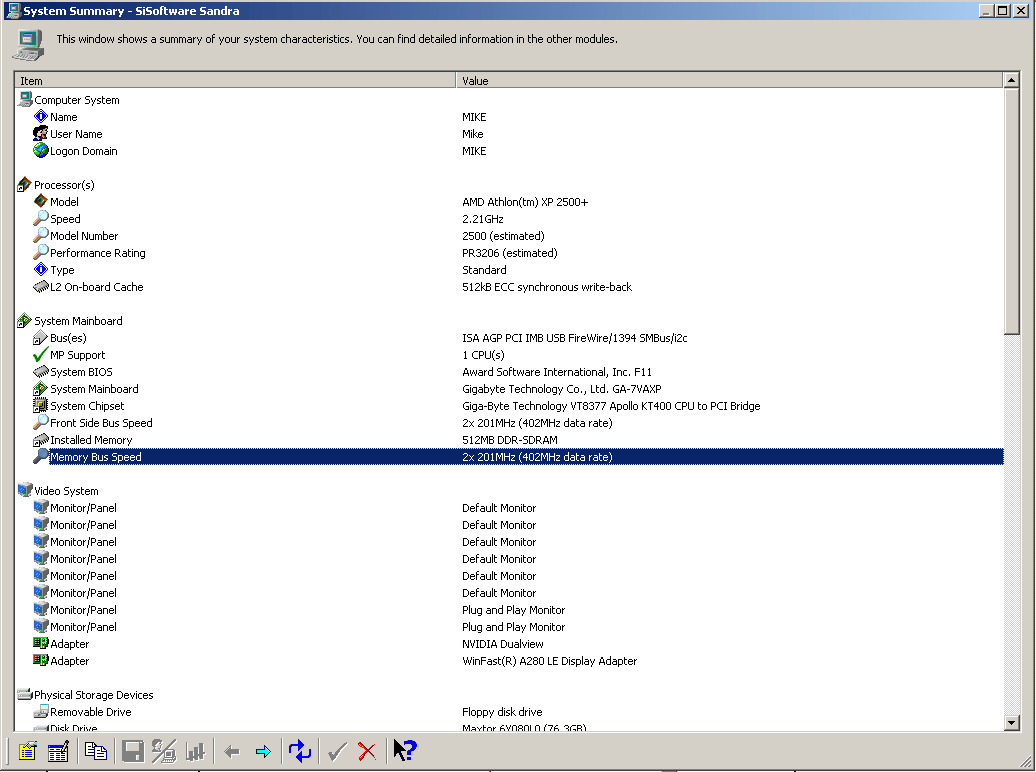Click the User Name row icon

tap(40, 134)
